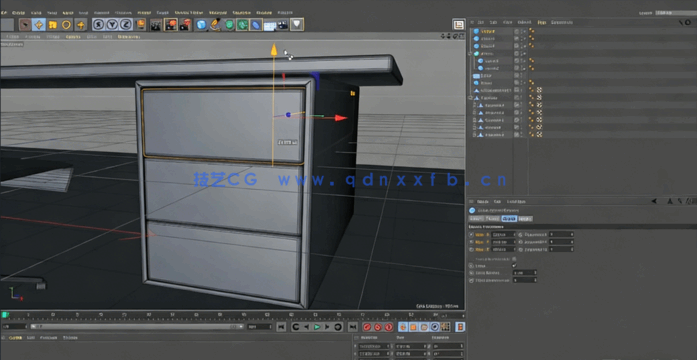Open the User Data menu in Attribute Manager
This screenshot has height=360, width=697.
coord(517,201)
